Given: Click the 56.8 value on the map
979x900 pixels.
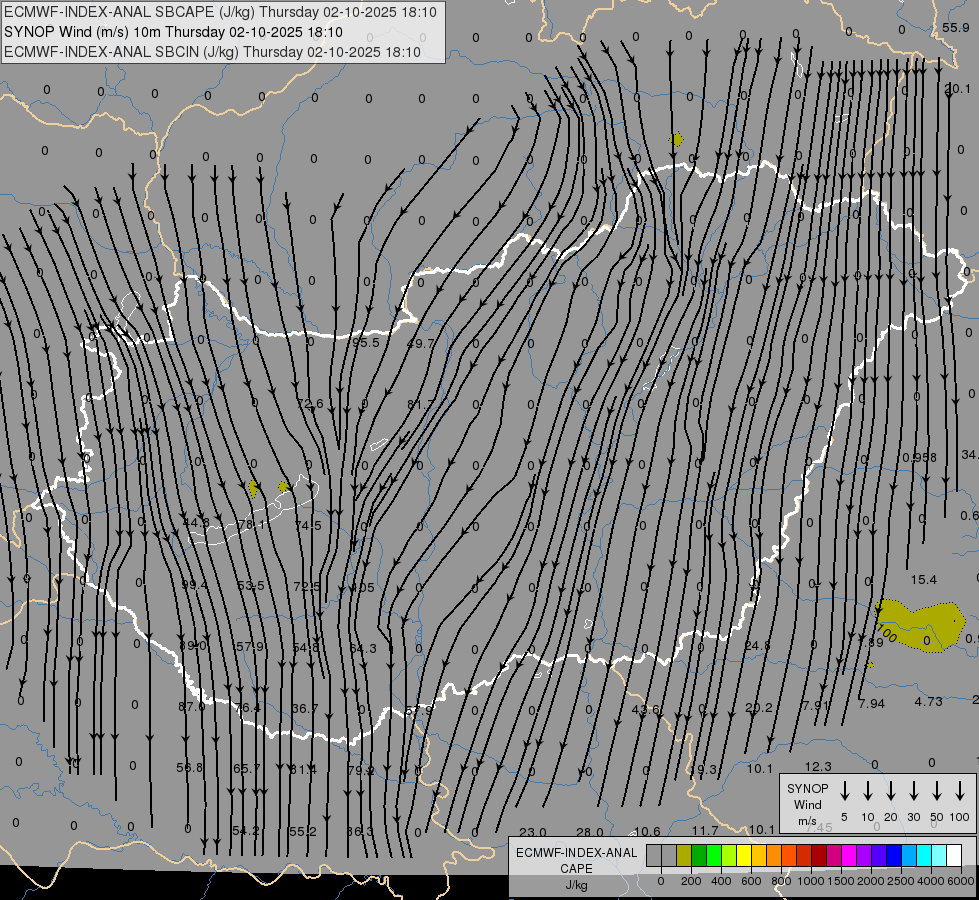Looking at the screenshot, I should pos(190,767).
